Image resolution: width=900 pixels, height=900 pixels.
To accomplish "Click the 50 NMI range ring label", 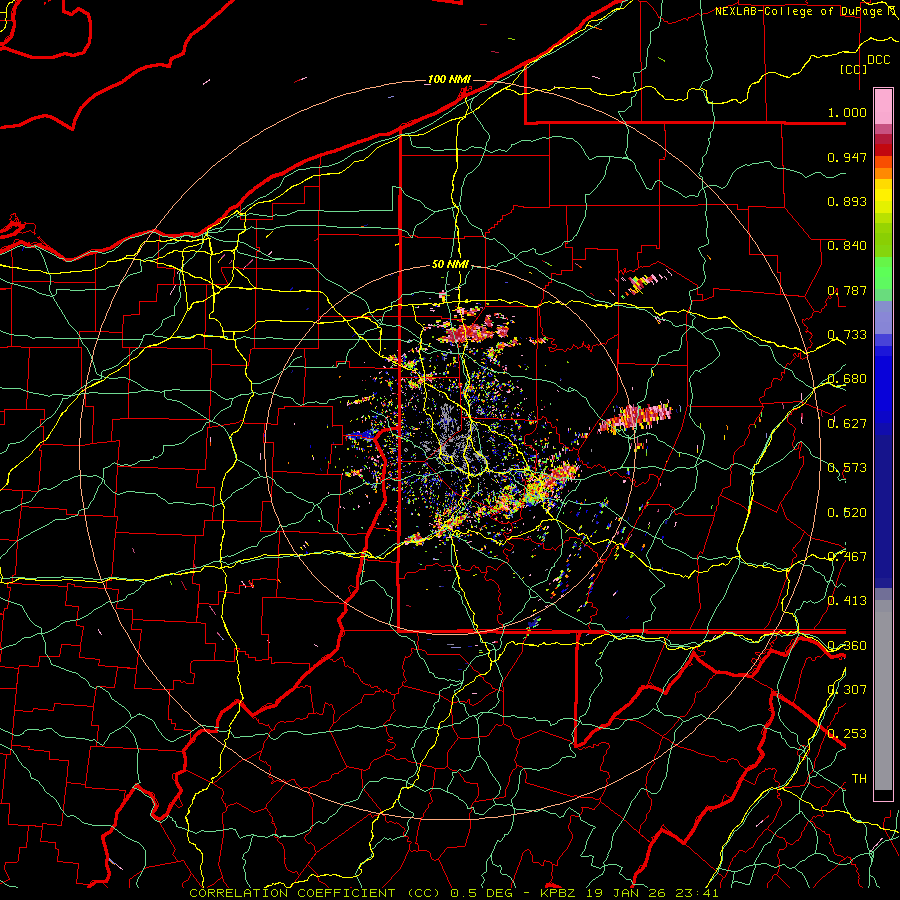I will coord(450,264).
